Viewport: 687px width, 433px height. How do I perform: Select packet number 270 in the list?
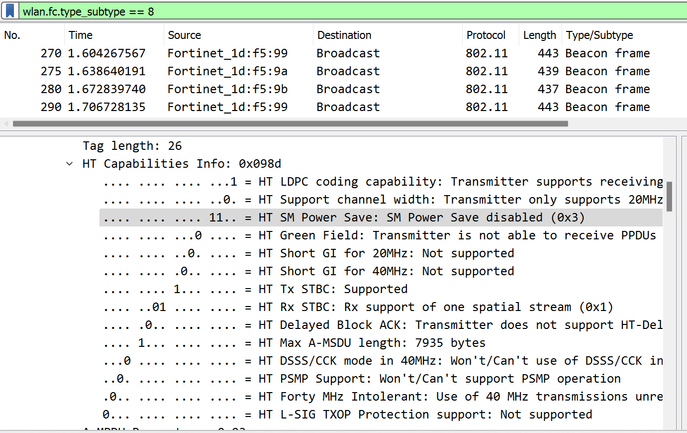[300, 53]
